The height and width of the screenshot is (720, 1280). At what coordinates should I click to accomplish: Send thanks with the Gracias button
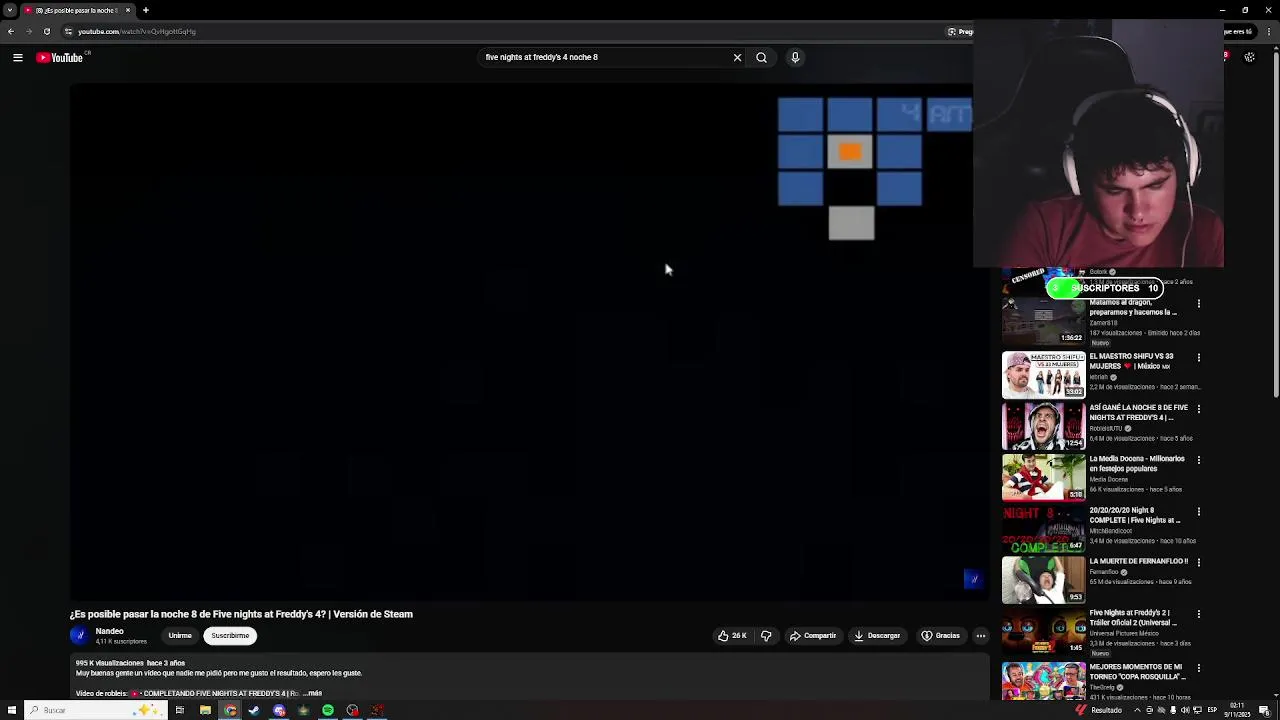(940, 636)
